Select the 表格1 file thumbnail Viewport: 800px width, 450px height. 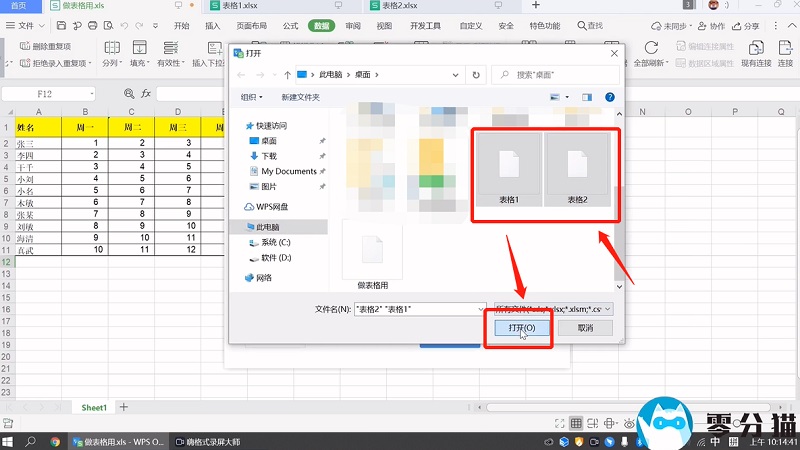tap(509, 170)
